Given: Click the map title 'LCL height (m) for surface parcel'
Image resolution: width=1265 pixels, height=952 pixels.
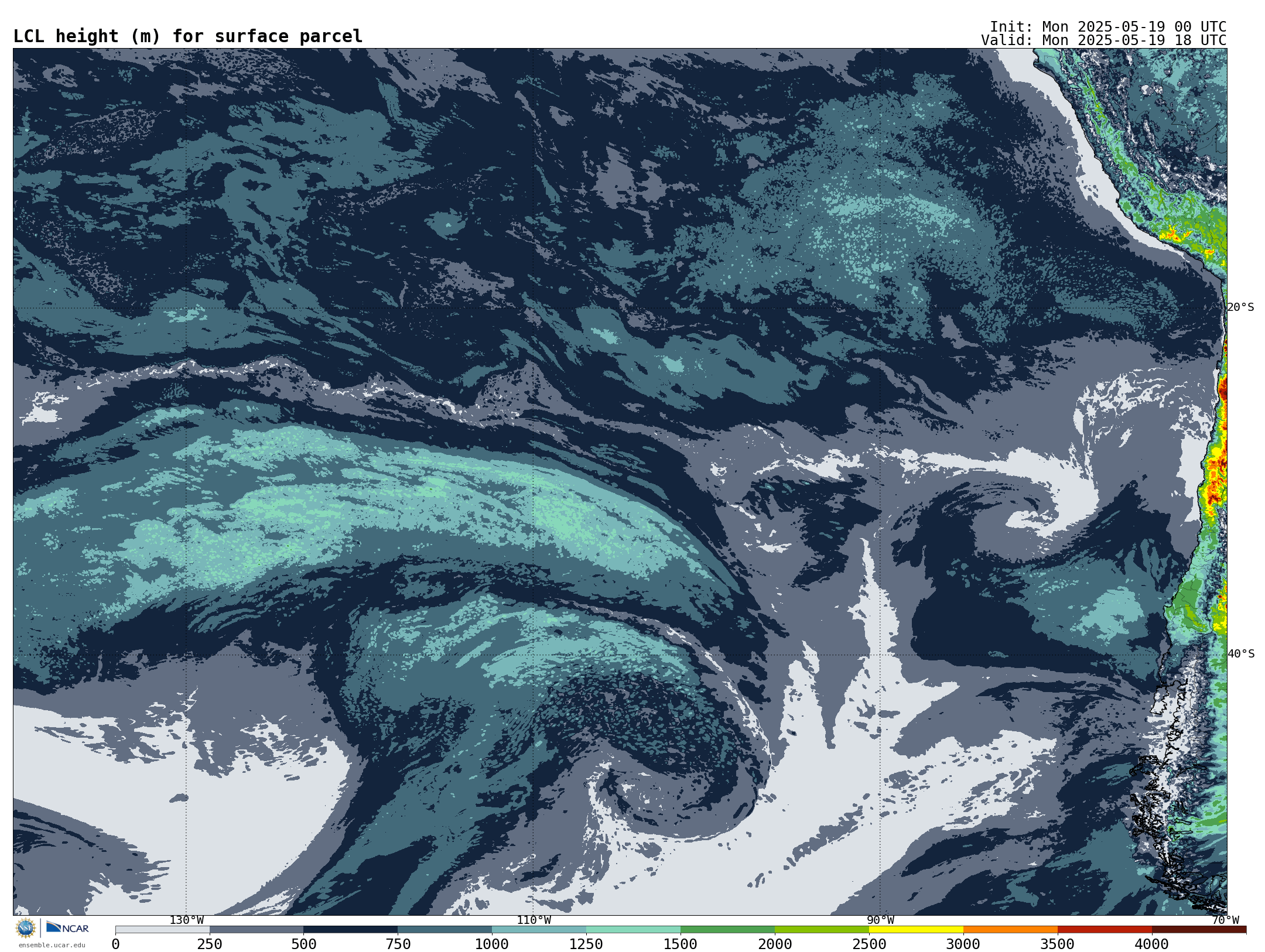Looking at the screenshot, I should click(x=188, y=36).
